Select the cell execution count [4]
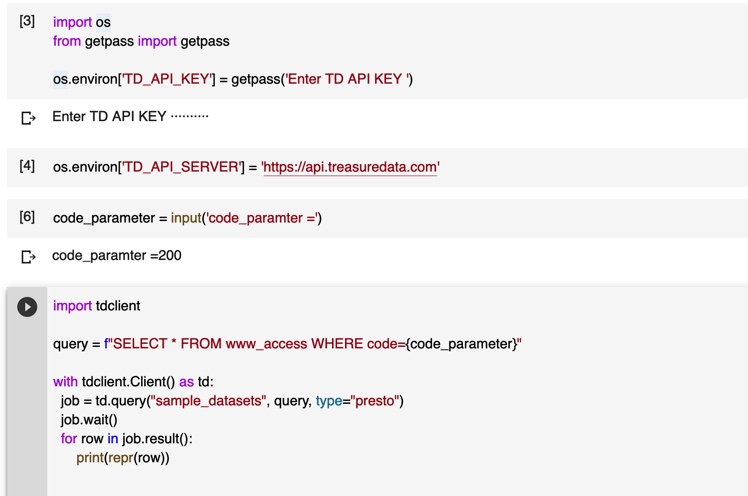Viewport: 748px width, 496px height. coord(27,166)
